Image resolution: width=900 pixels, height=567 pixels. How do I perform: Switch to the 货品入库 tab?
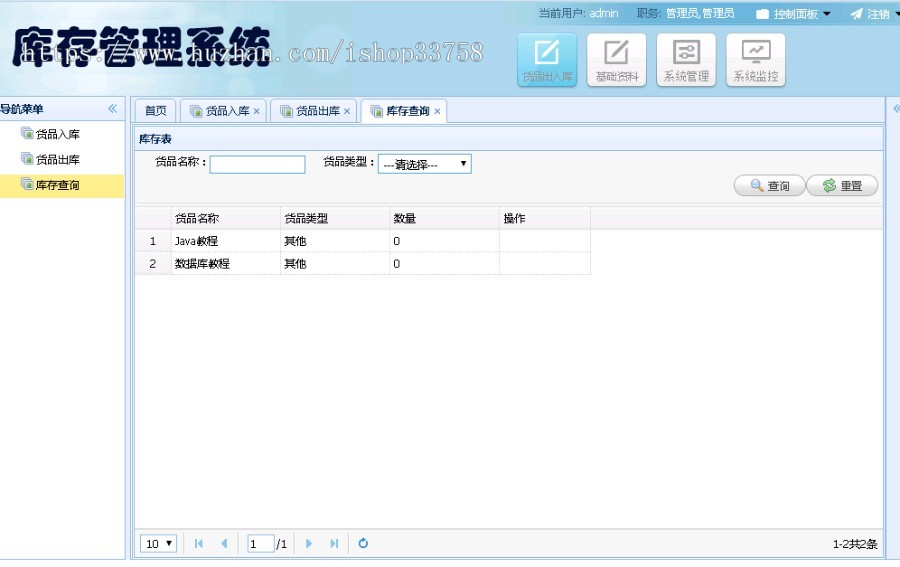223,111
